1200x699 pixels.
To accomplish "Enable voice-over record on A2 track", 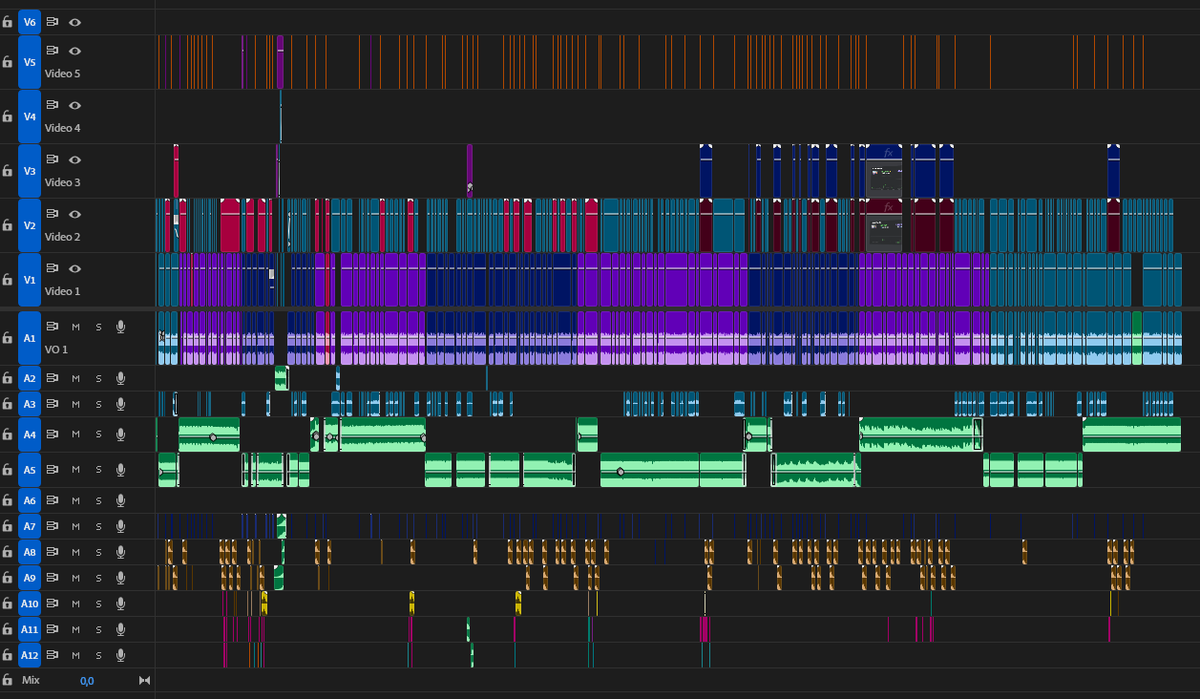I will (x=120, y=378).
